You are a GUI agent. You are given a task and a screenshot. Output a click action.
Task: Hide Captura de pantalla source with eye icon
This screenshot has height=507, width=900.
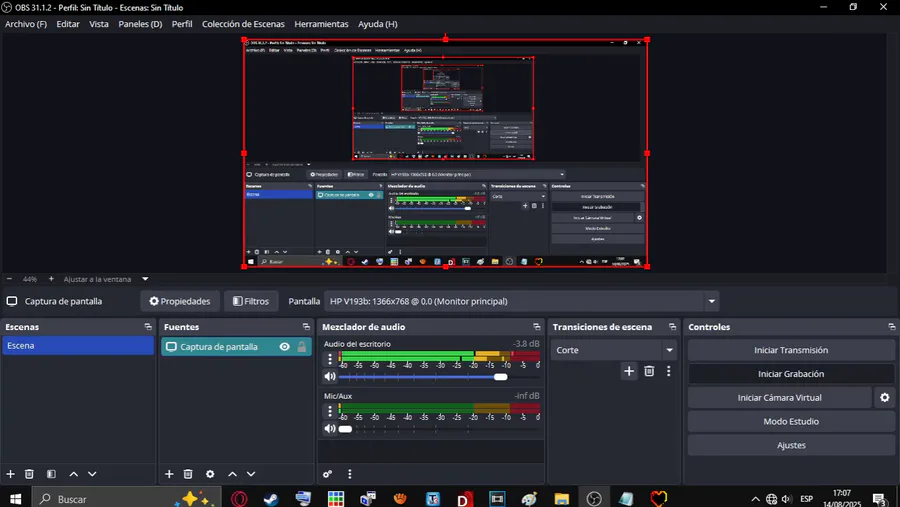(x=284, y=347)
